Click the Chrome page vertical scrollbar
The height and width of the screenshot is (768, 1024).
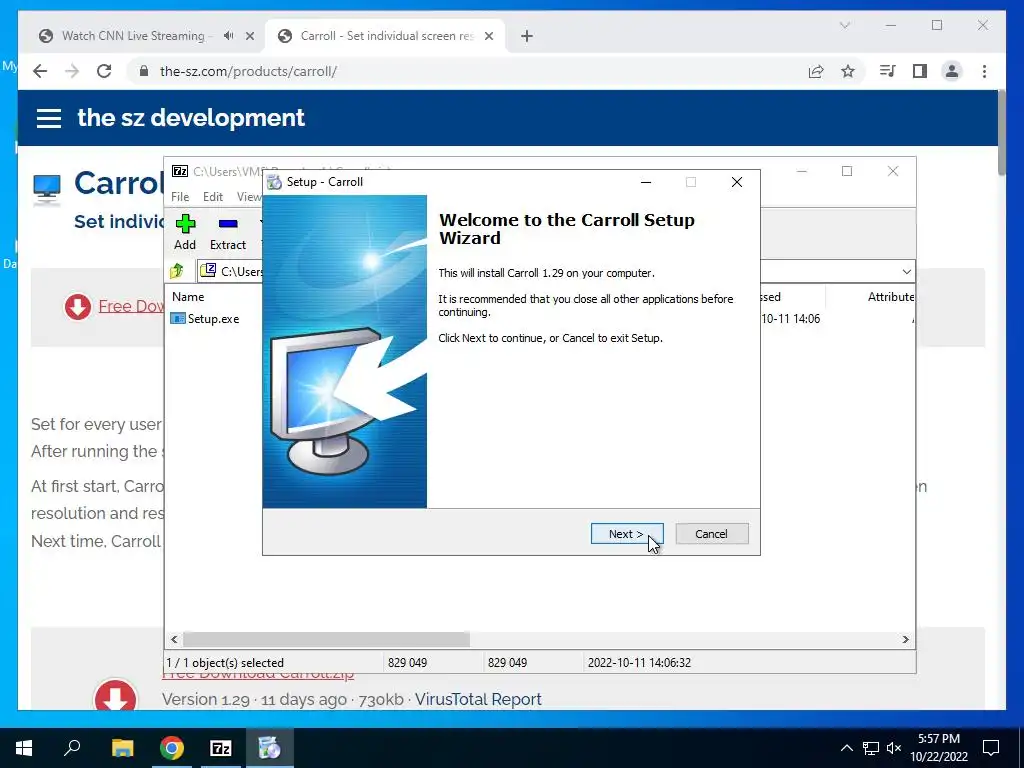pos(1002,134)
